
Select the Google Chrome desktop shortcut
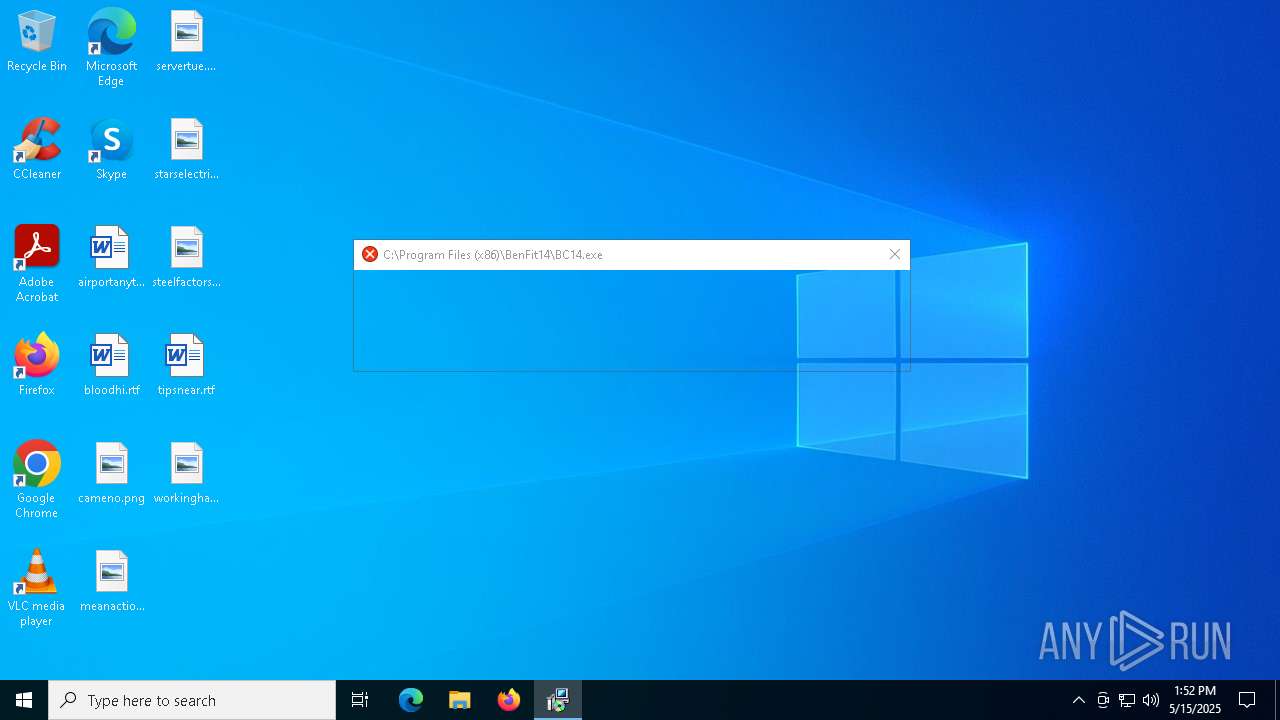tap(37, 481)
